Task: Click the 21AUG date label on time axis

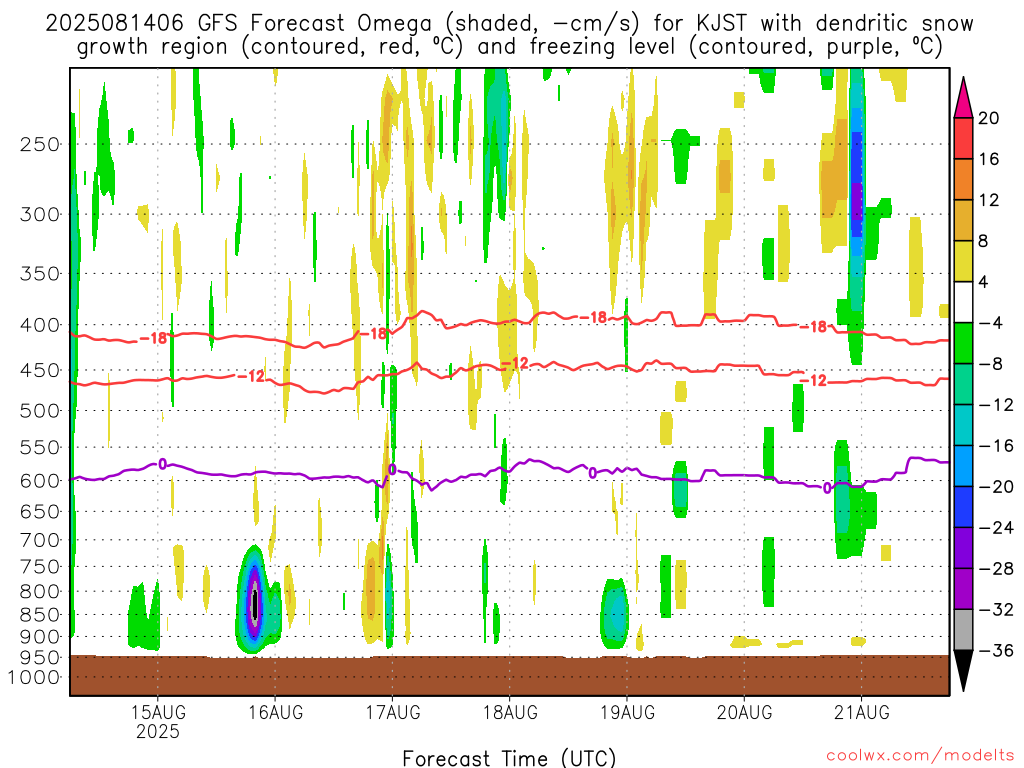Action: (861, 712)
